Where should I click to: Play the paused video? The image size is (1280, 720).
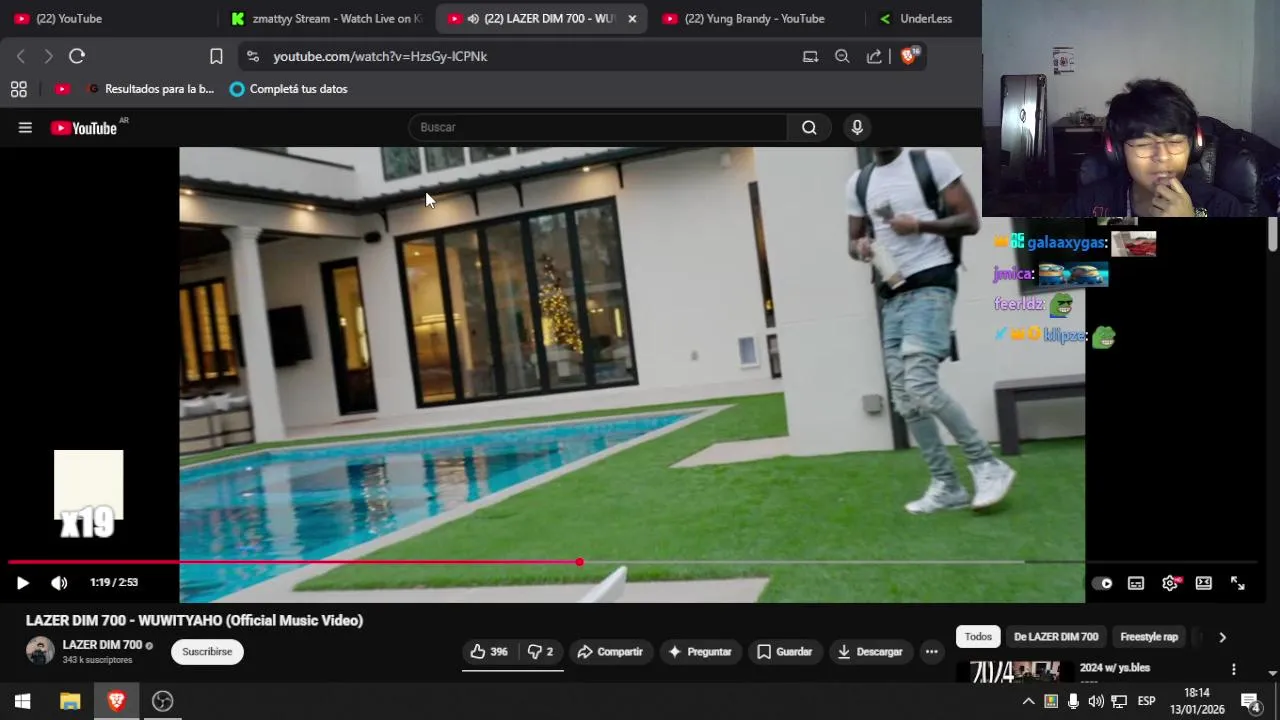pos(22,583)
